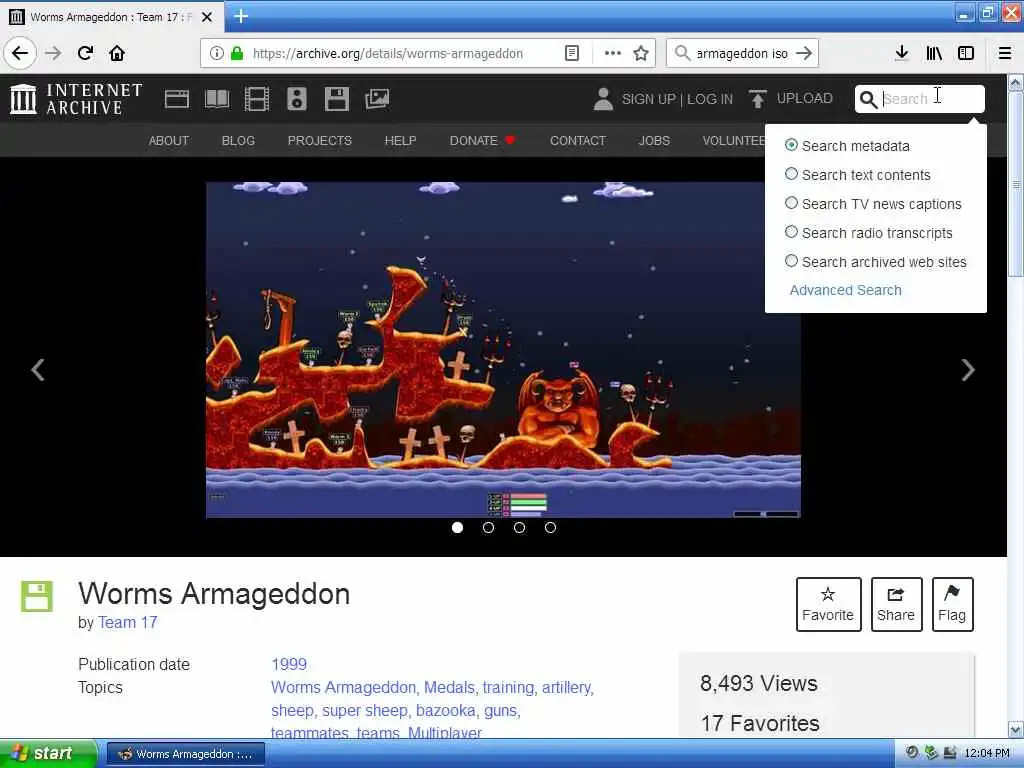Open the CONTACT menu item
Viewport: 1024px width, 768px height.
tap(577, 140)
